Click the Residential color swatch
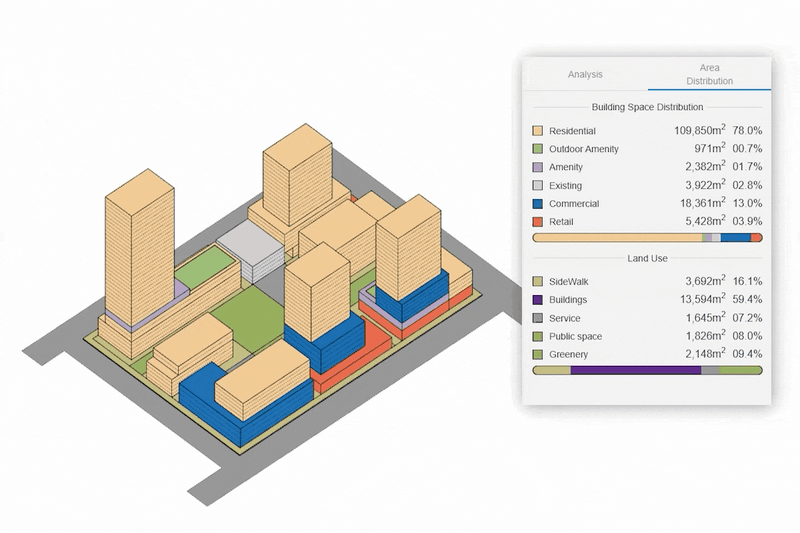Image resolution: width=800 pixels, height=533 pixels. [x=537, y=131]
